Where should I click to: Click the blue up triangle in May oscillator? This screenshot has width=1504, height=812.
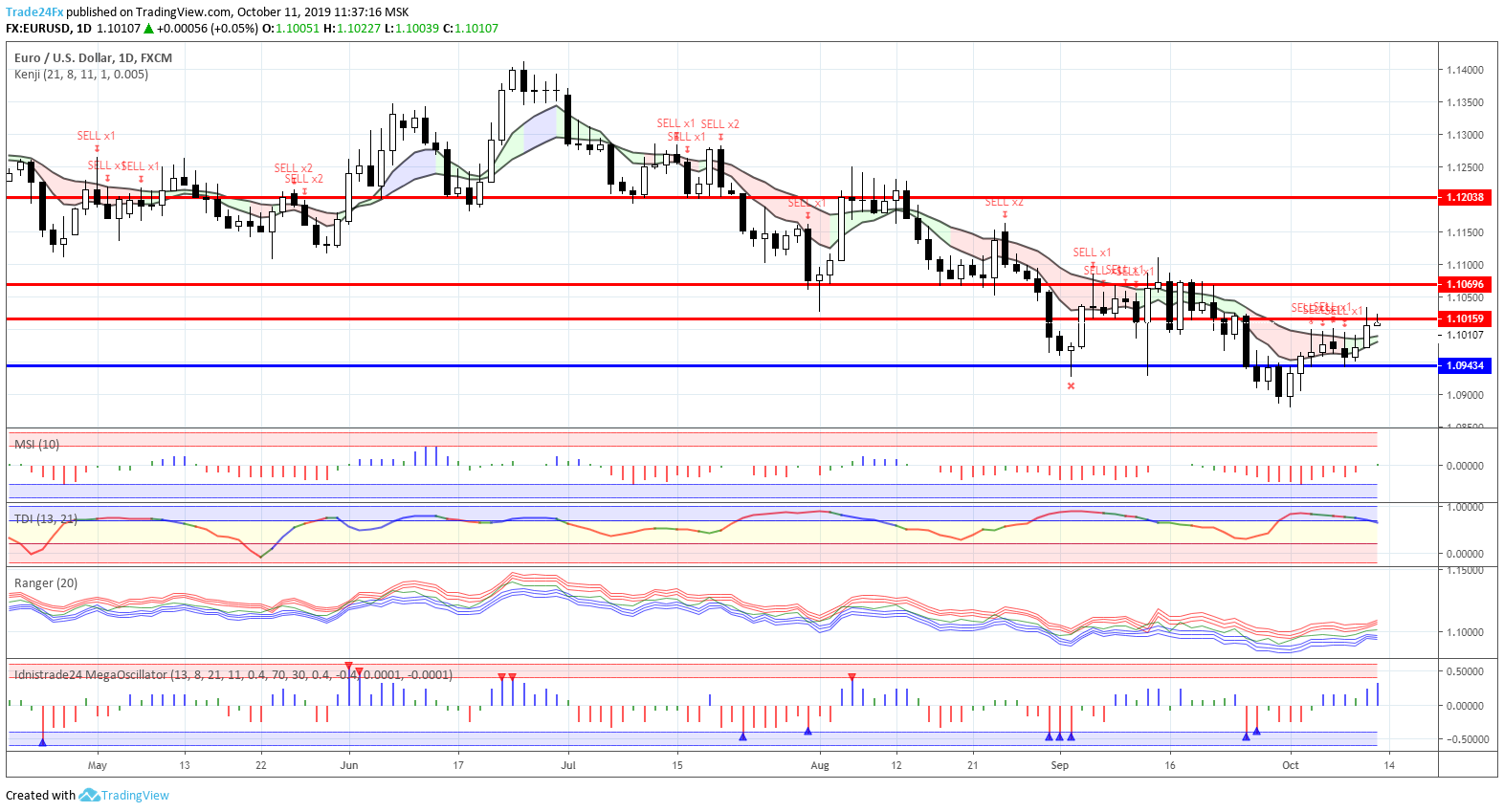42,741
